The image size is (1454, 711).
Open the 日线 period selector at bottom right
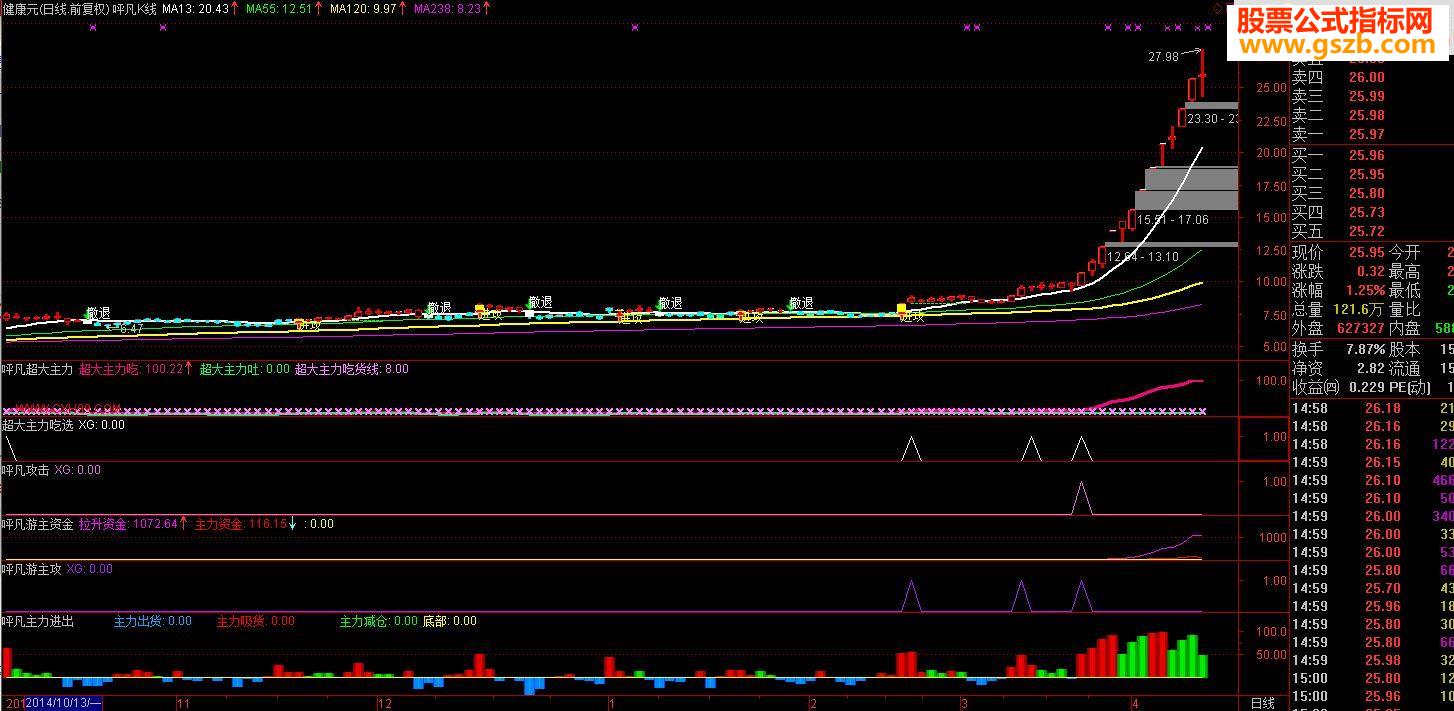[x=1263, y=703]
